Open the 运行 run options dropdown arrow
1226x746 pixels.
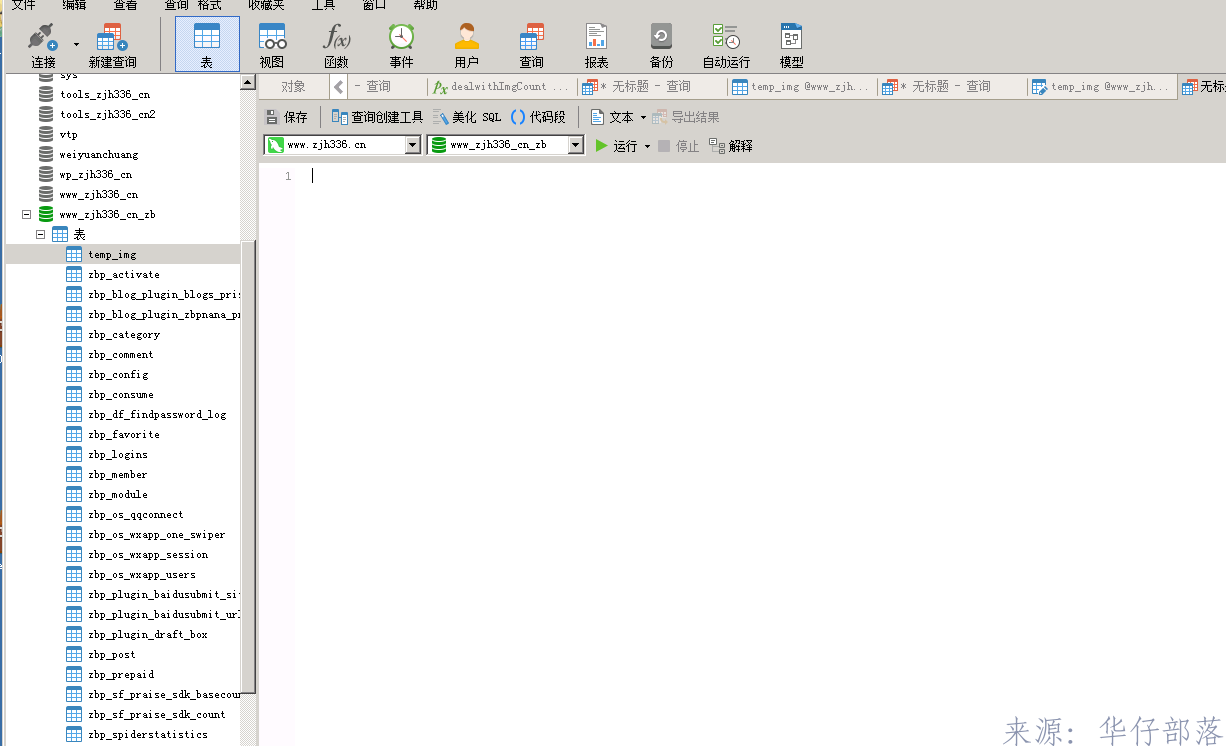647,146
